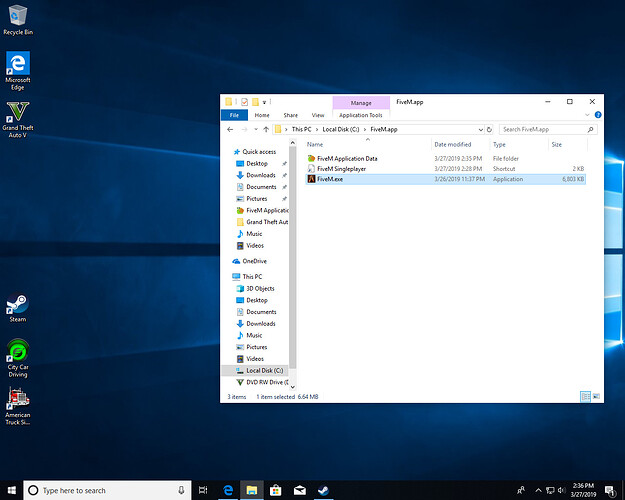The image size is (625, 500).
Task: Sort files by Date modified column
Action: (x=452, y=145)
